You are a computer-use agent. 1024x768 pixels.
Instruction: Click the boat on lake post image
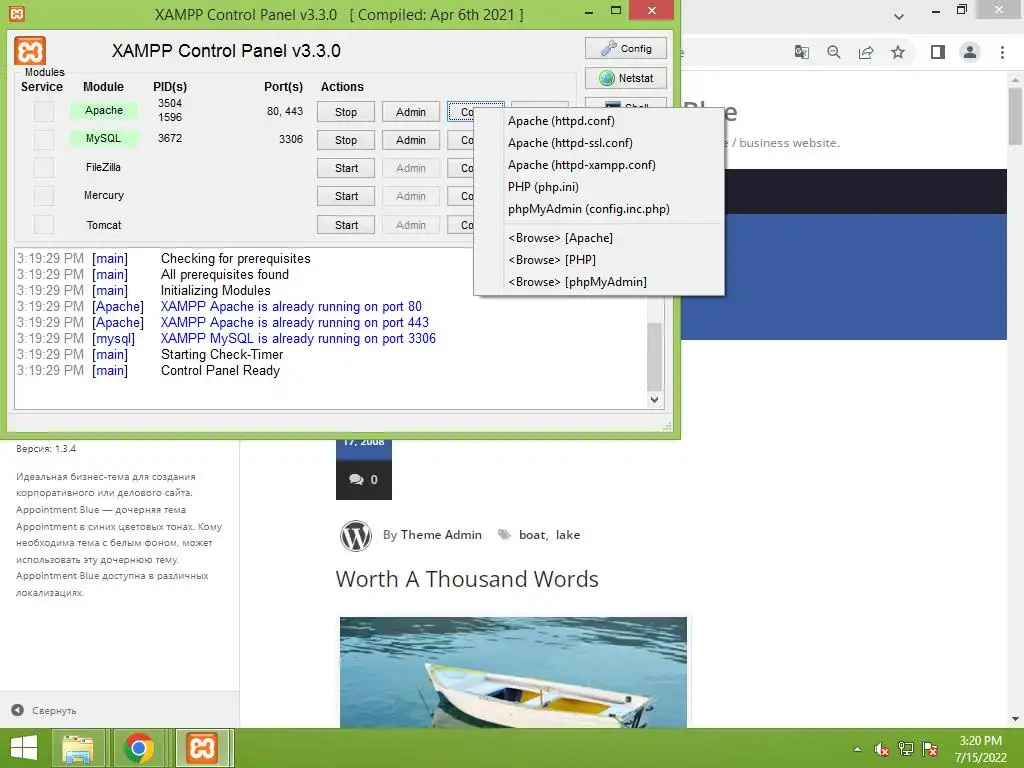click(513, 672)
